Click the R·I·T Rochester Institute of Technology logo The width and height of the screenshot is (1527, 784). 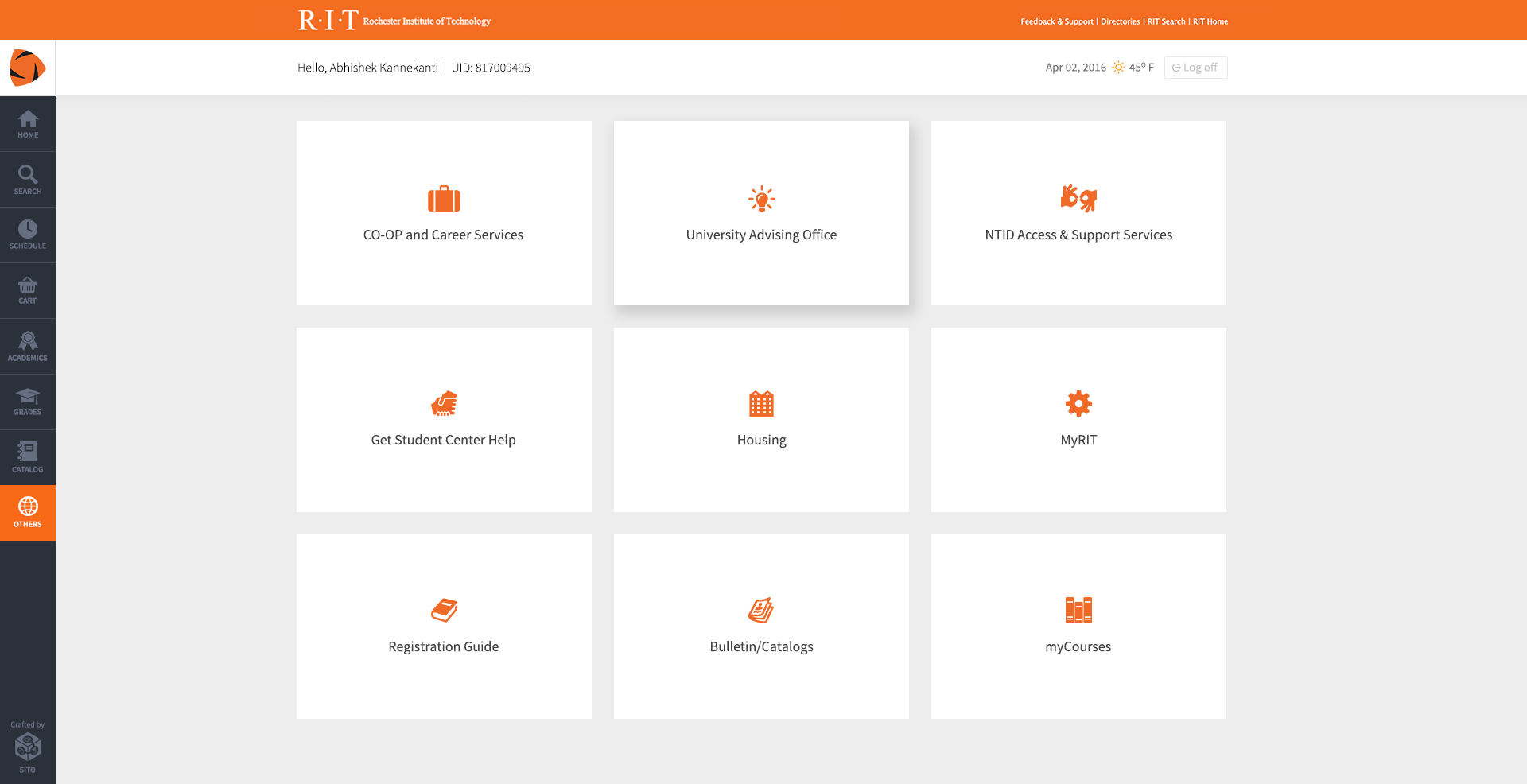click(x=394, y=20)
